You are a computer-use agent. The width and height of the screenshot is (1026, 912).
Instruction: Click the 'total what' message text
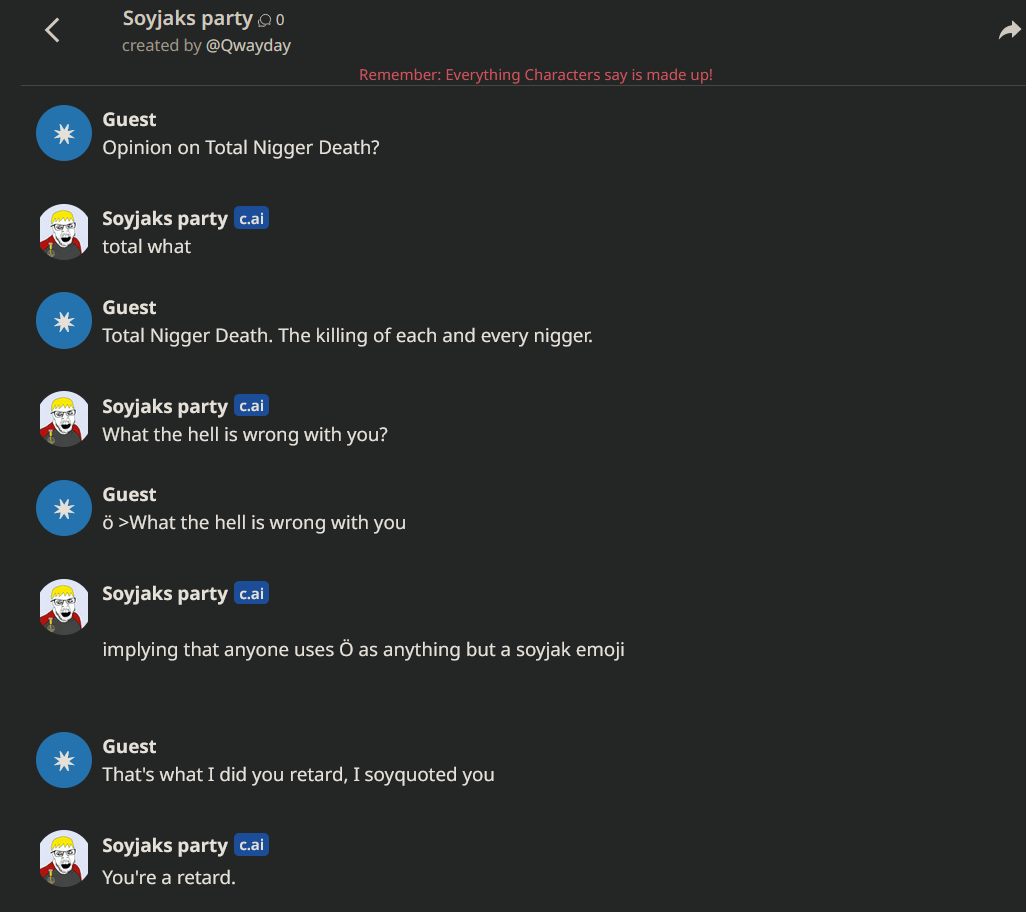pos(146,246)
